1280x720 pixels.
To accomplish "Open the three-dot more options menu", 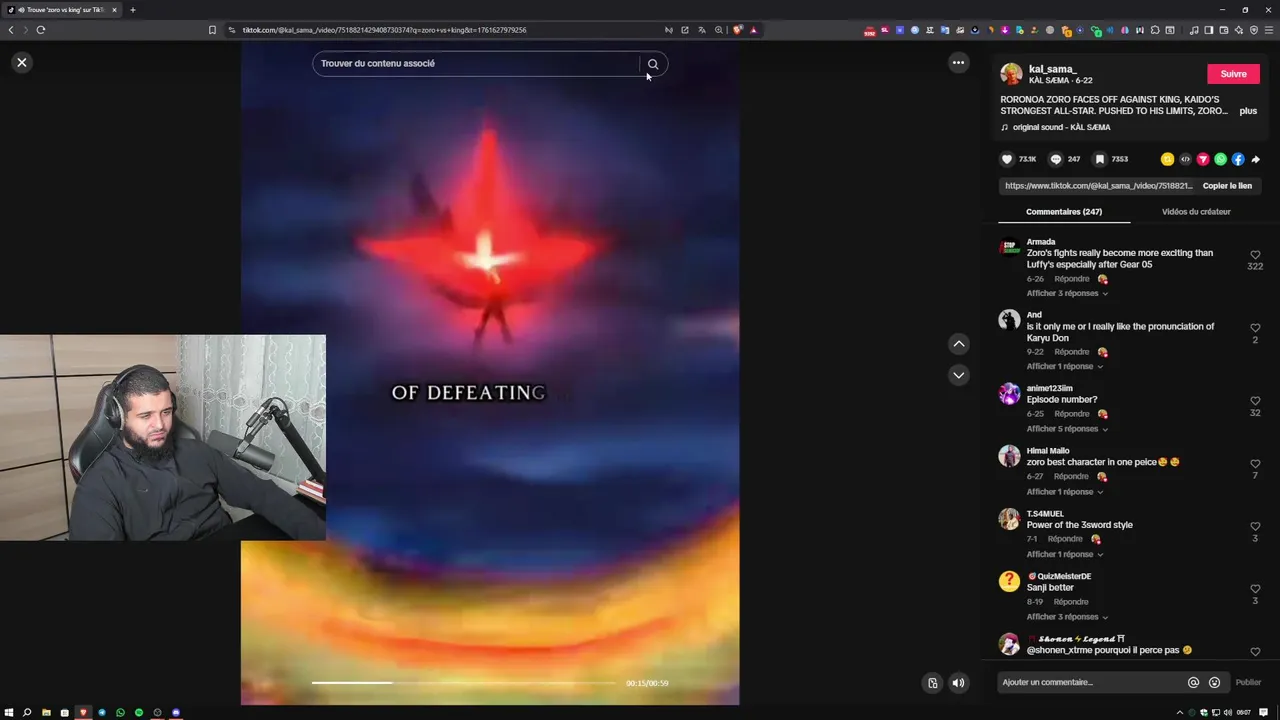I will click(958, 62).
